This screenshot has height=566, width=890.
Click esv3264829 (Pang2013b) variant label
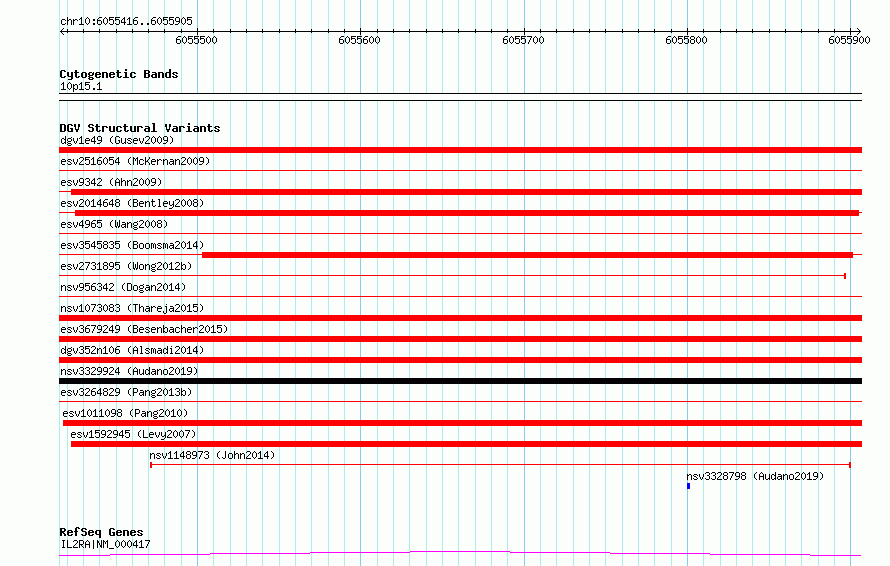[126, 392]
